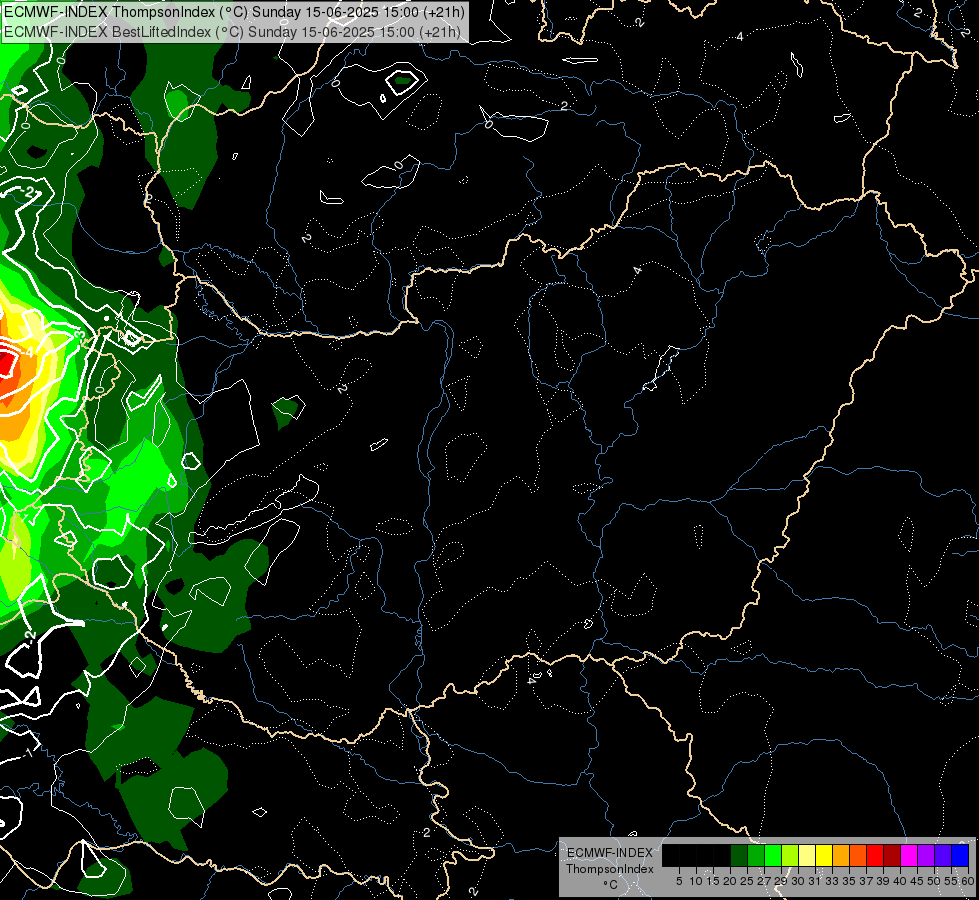Click the legend tick label 40
The image size is (979, 900).
(x=900, y=881)
